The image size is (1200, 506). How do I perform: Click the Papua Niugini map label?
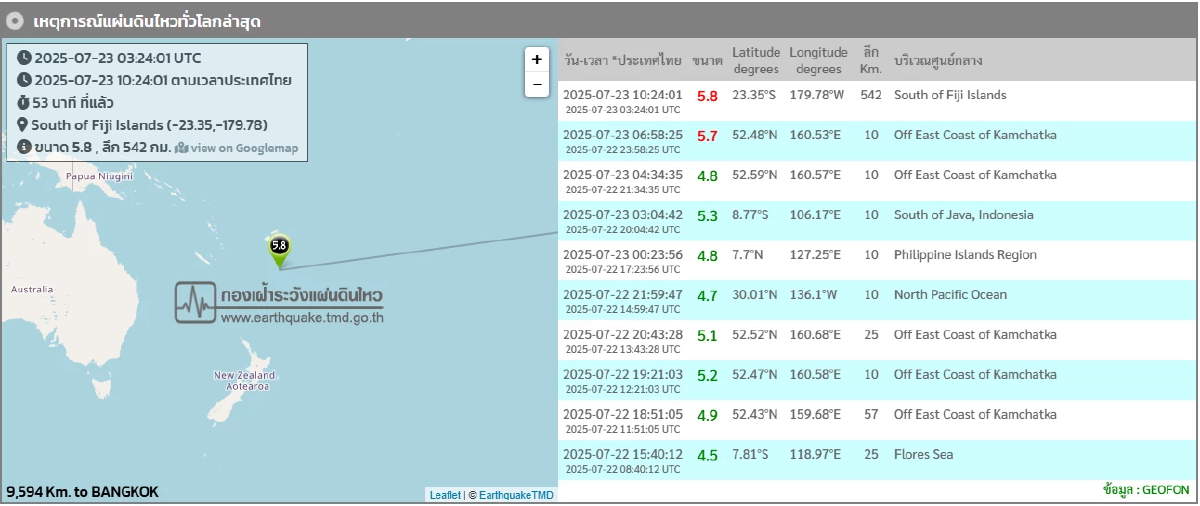[x=99, y=176]
